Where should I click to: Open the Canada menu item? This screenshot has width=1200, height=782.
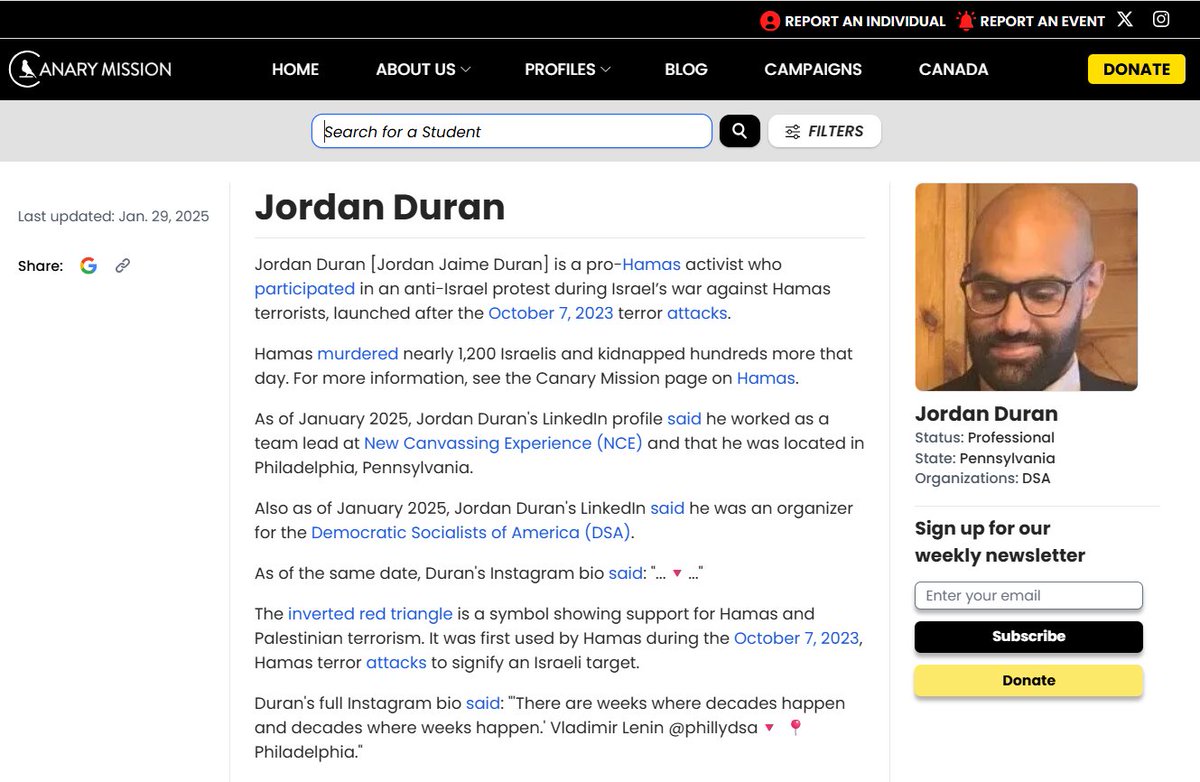click(953, 69)
